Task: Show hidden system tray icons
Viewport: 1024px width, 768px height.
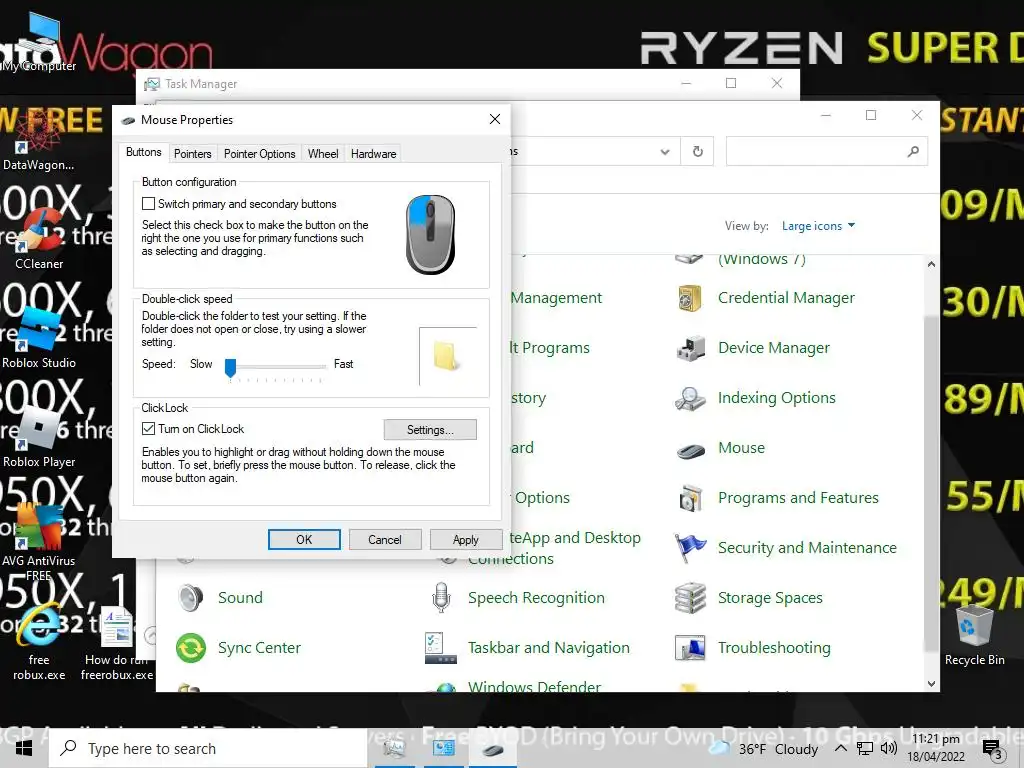Action: click(840, 748)
